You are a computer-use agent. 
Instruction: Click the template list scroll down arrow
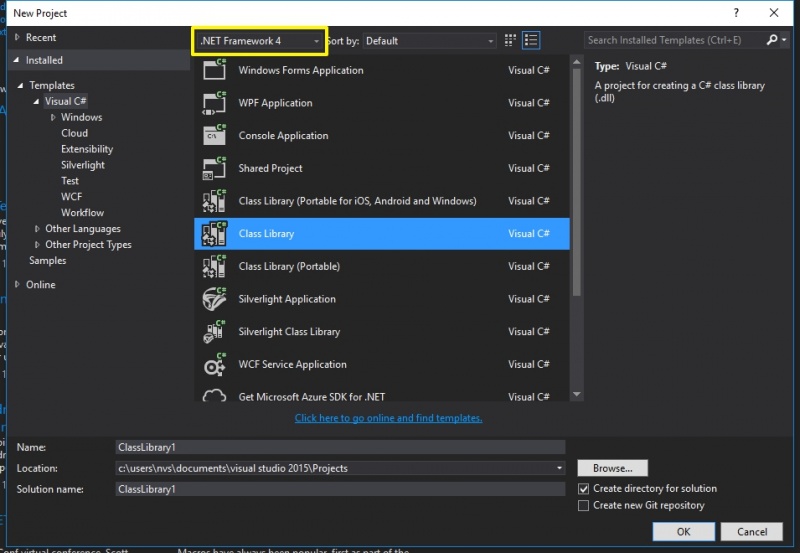point(577,394)
